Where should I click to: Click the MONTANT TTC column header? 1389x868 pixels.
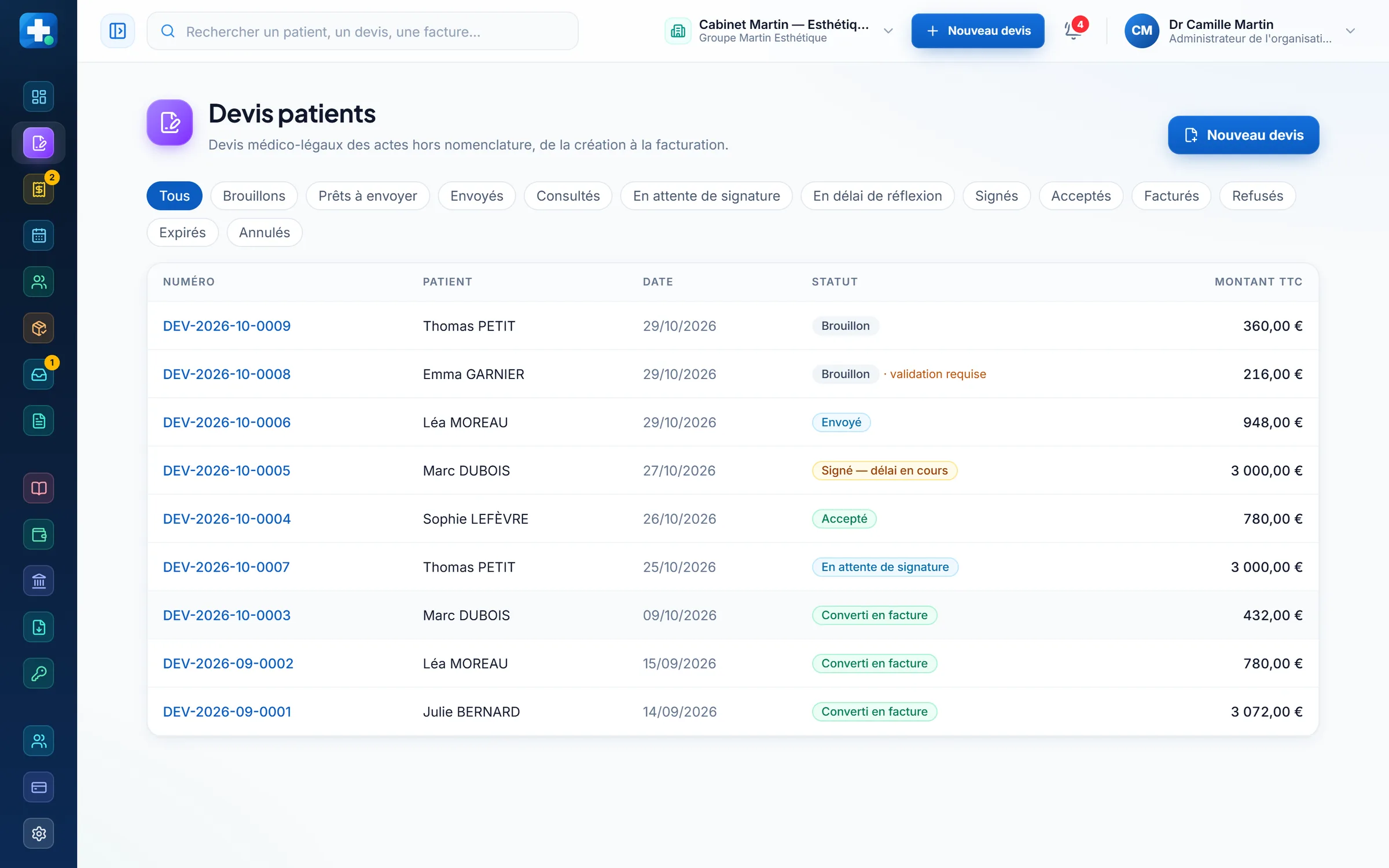pos(1258,282)
